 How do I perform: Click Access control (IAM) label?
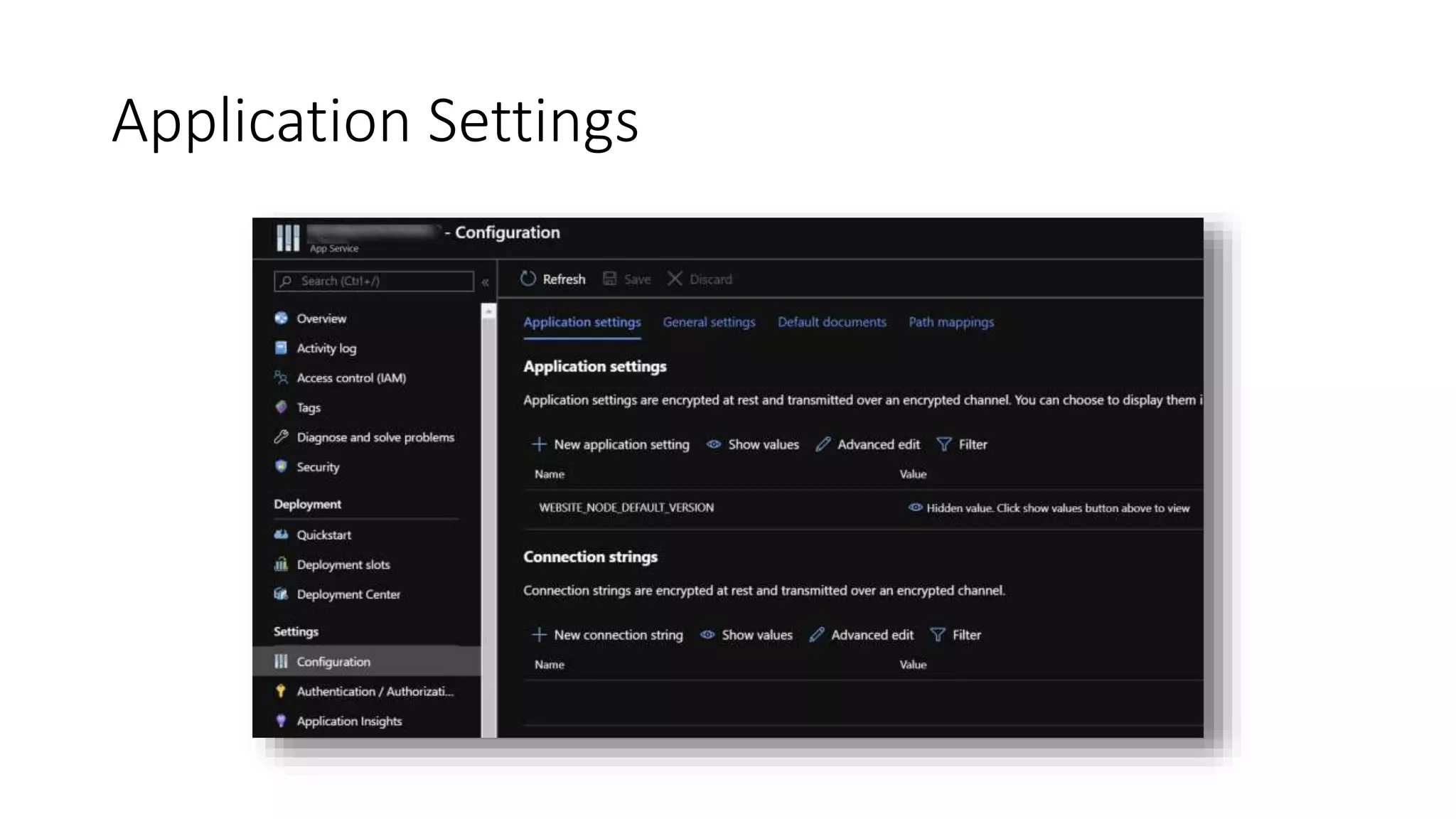(x=351, y=378)
